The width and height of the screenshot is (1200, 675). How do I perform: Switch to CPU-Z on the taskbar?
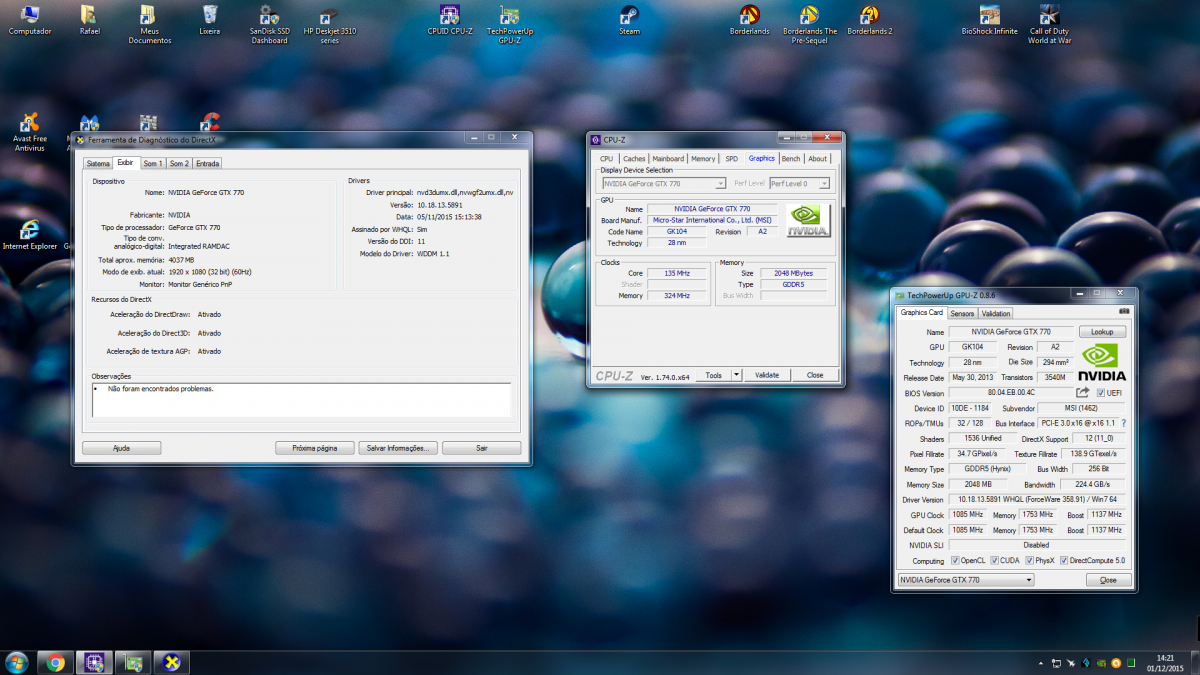coord(95,662)
